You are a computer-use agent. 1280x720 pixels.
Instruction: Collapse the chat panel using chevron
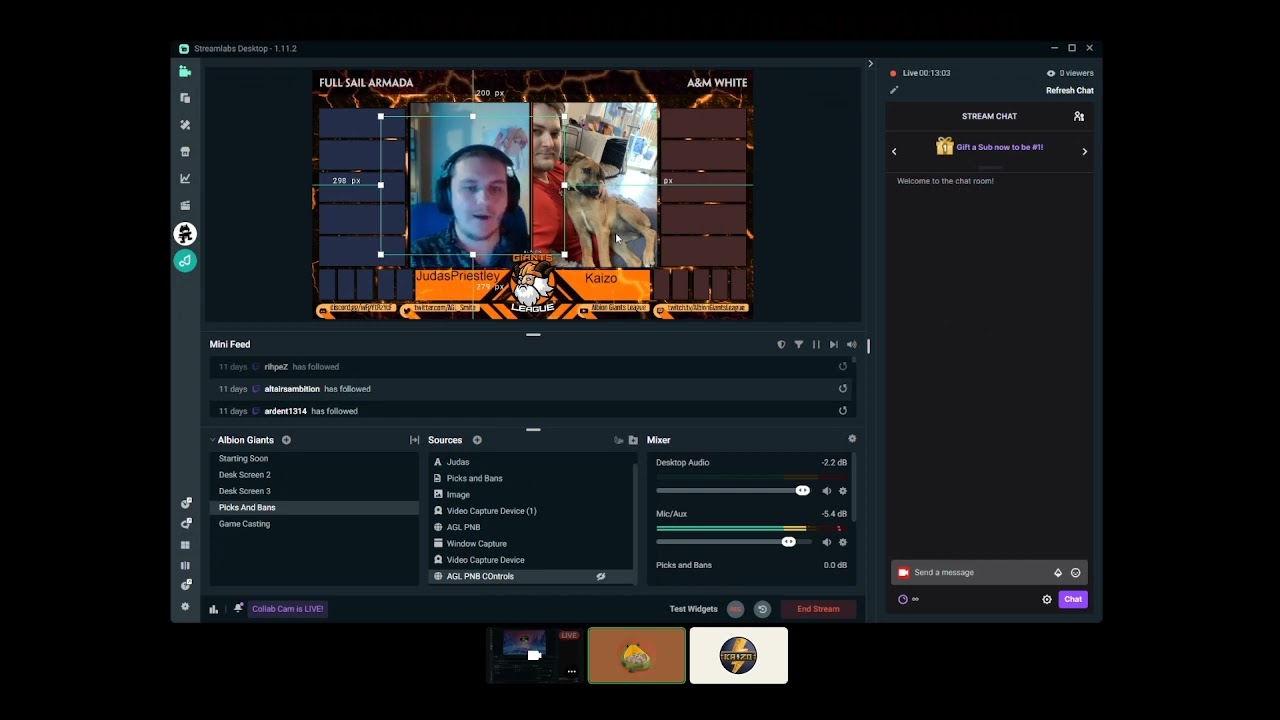coord(870,64)
